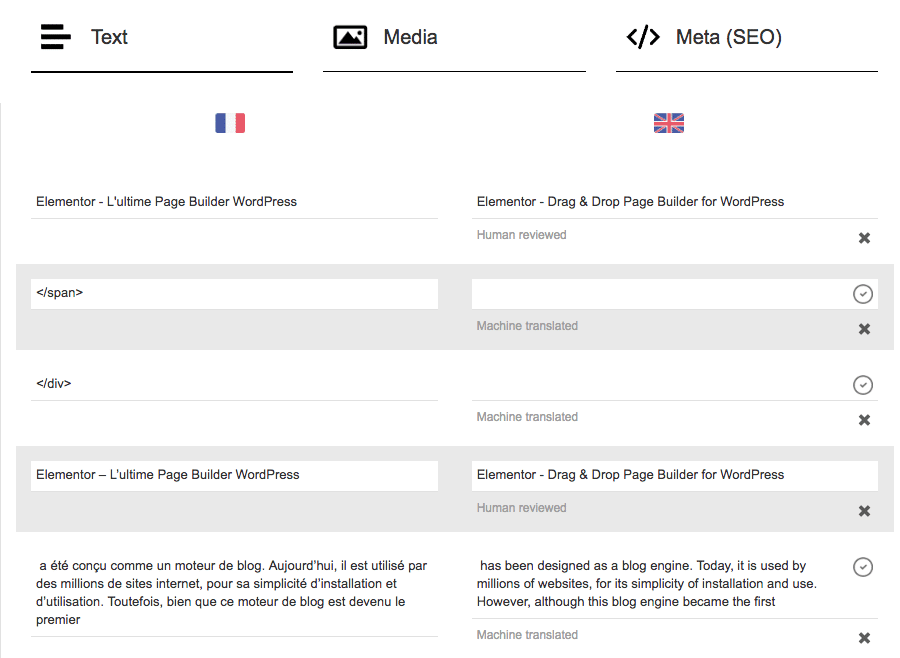Click 'Machine translated' label under </span> row
Viewport: 900px width, 658px height.
coord(527,326)
